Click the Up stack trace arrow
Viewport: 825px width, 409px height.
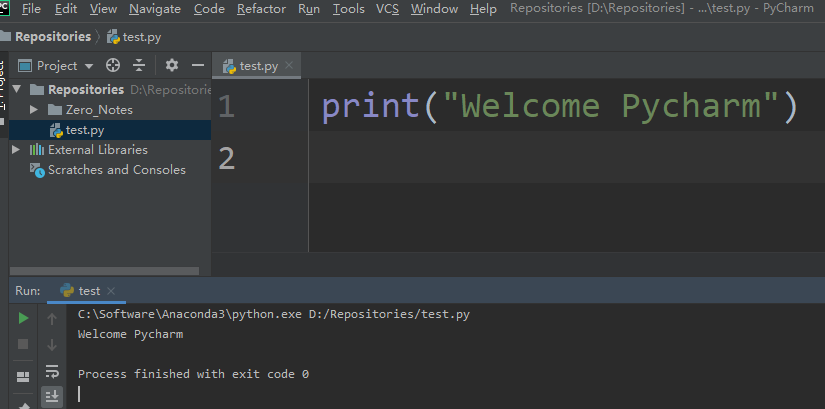pyautogui.click(x=52, y=318)
